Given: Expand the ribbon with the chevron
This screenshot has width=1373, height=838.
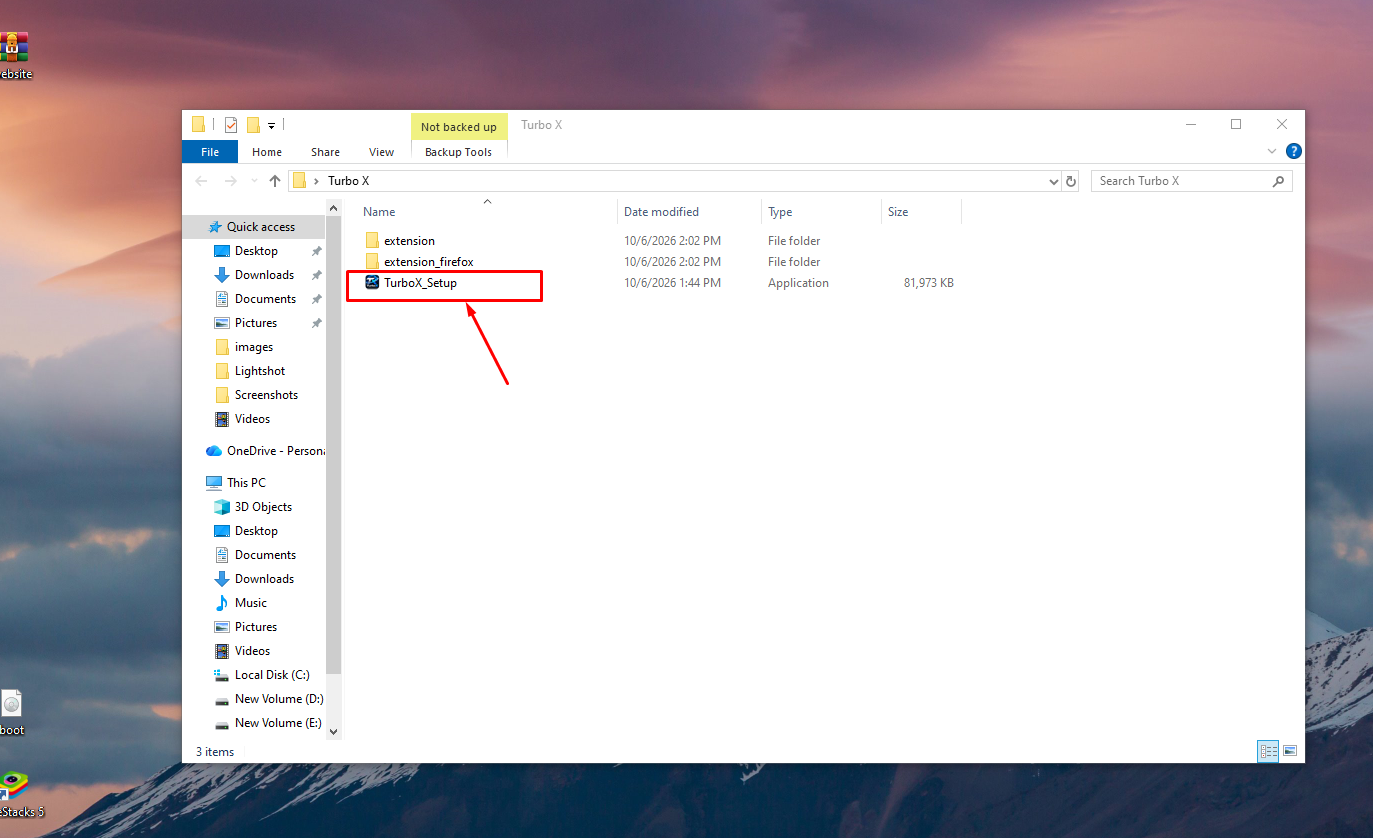Looking at the screenshot, I should tap(1272, 152).
